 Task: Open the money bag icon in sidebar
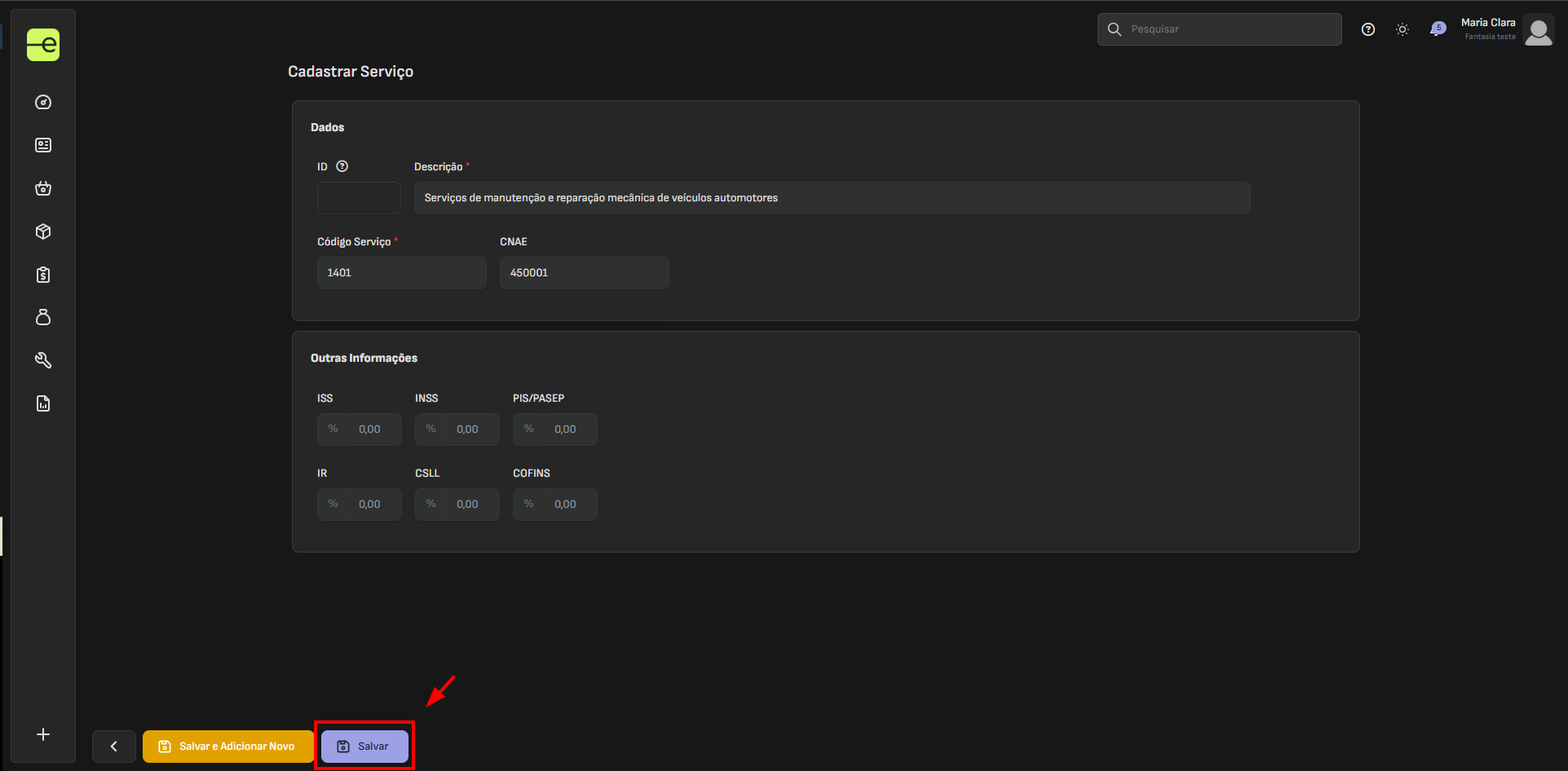pos(43,317)
